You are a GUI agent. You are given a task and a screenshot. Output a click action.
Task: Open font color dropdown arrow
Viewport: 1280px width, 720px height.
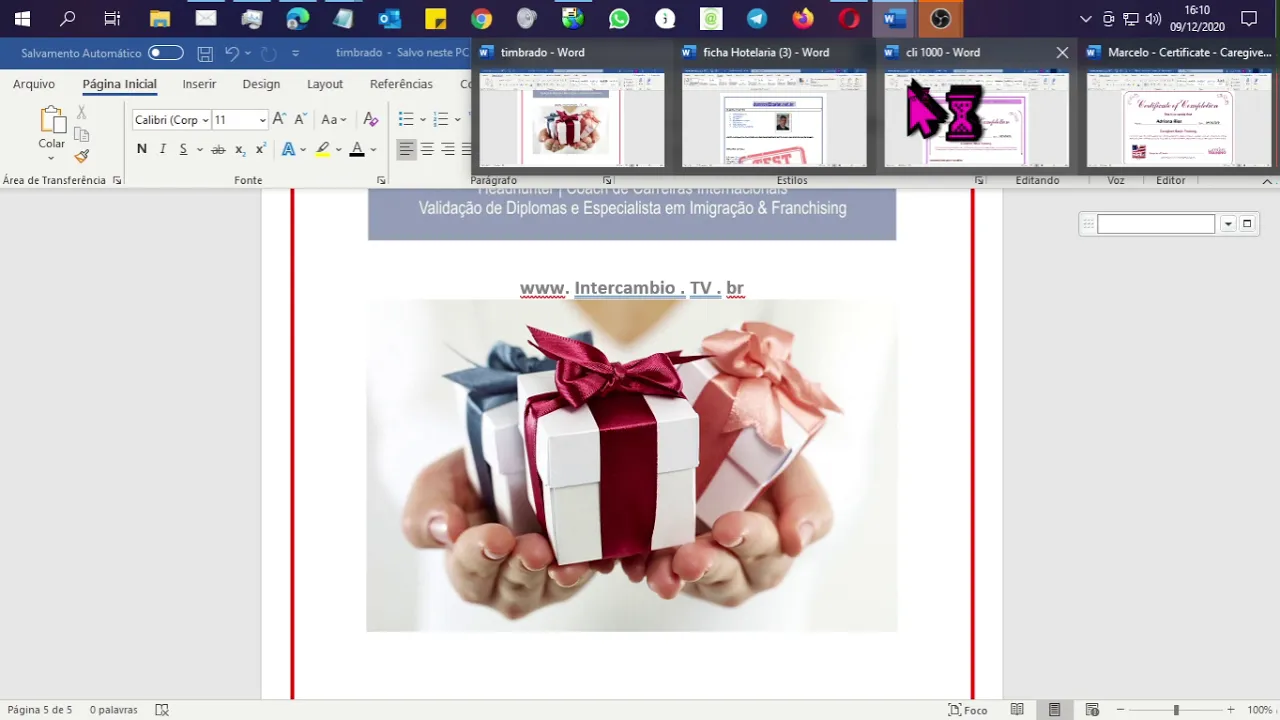[373, 149]
